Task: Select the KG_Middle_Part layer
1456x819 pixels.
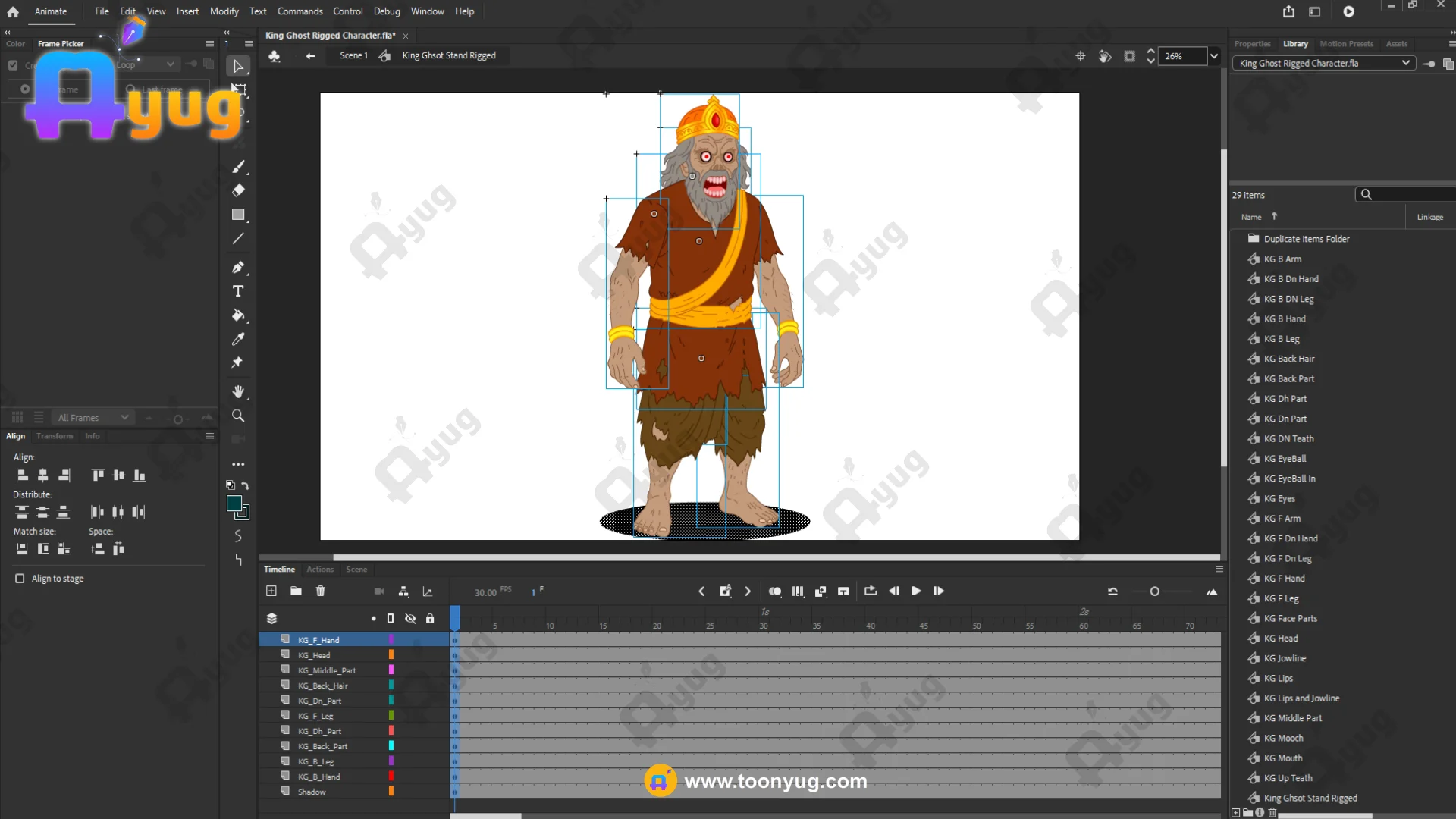Action: [327, 670]
